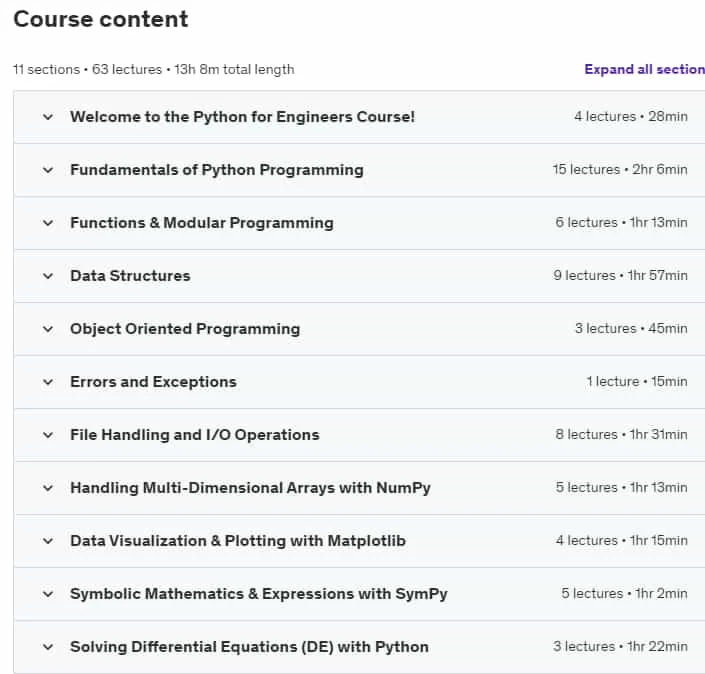Click chevron icon beside Errors and Exceptions
The height and width of the screenshot is (674, 705).
point(48,382)
